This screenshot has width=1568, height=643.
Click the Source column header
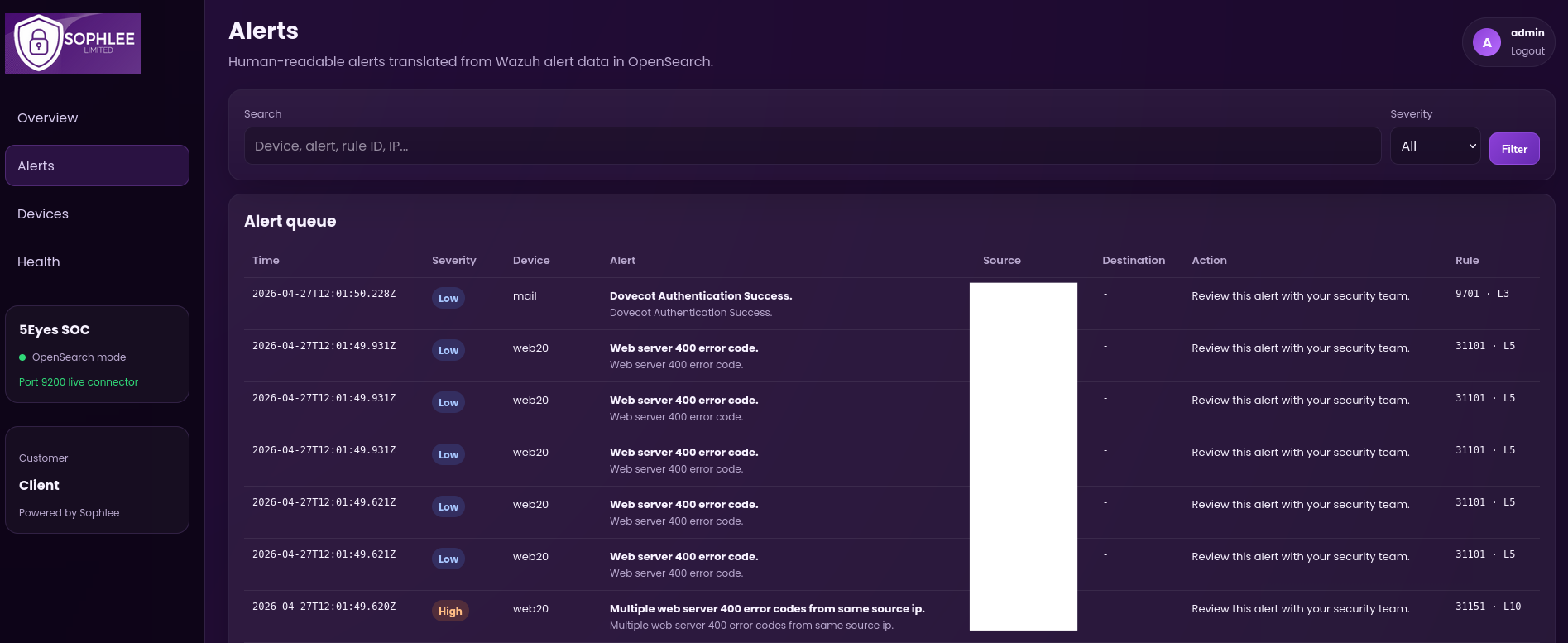(x=1001, y=260)
